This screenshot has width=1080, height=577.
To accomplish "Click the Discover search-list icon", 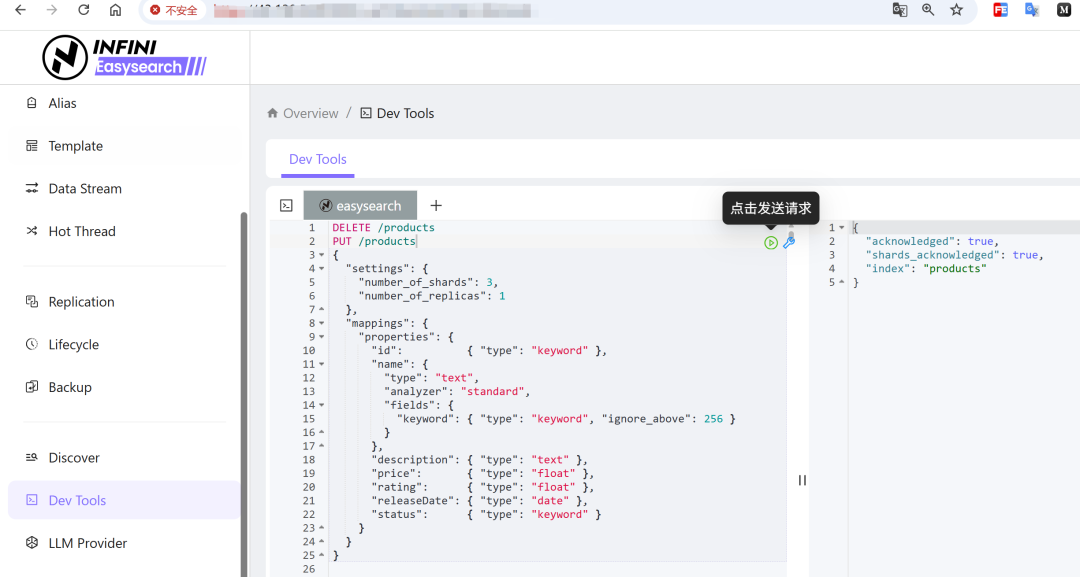I will [32, 457].
